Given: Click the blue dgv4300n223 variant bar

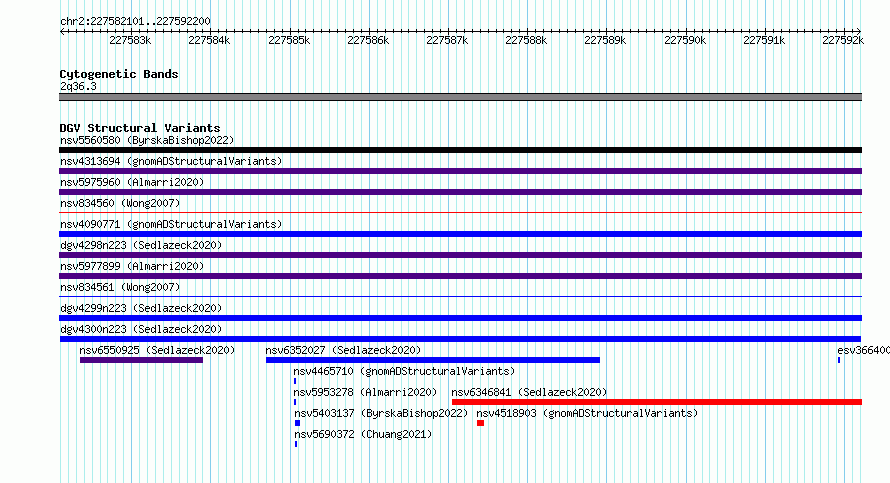Looking at the screenshot, I should pyautogui.click(x=460, y=339).
